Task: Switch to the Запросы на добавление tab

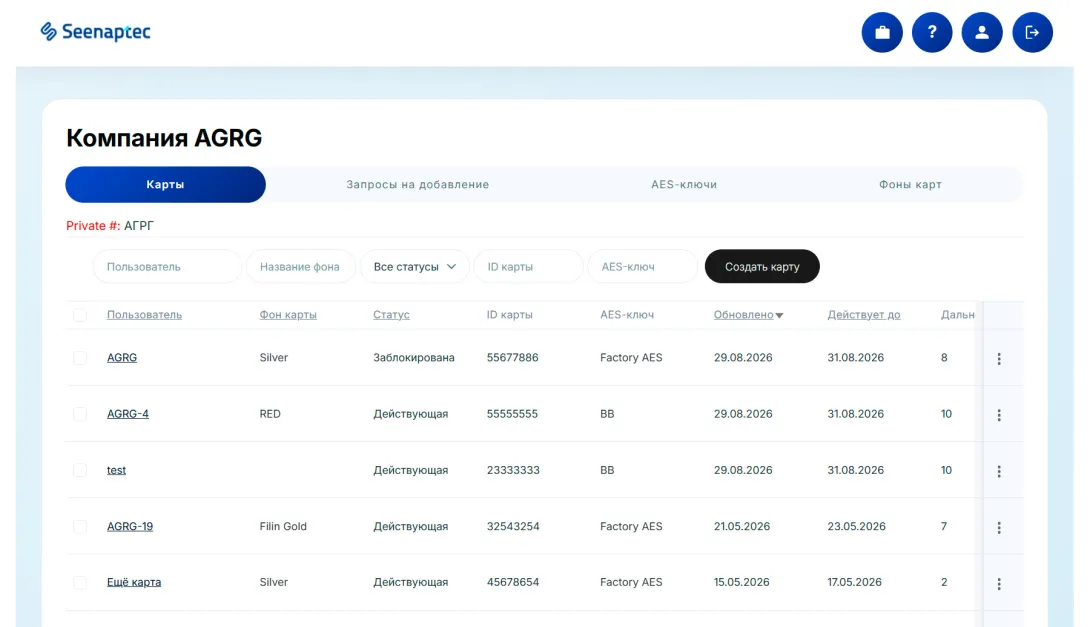Action: pos(418,184)
